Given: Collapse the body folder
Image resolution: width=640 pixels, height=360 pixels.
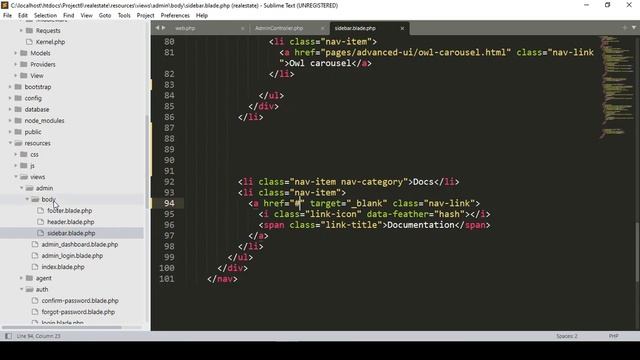Looking at the screenshot, I should pyautogui.click(x=27, y=200).
